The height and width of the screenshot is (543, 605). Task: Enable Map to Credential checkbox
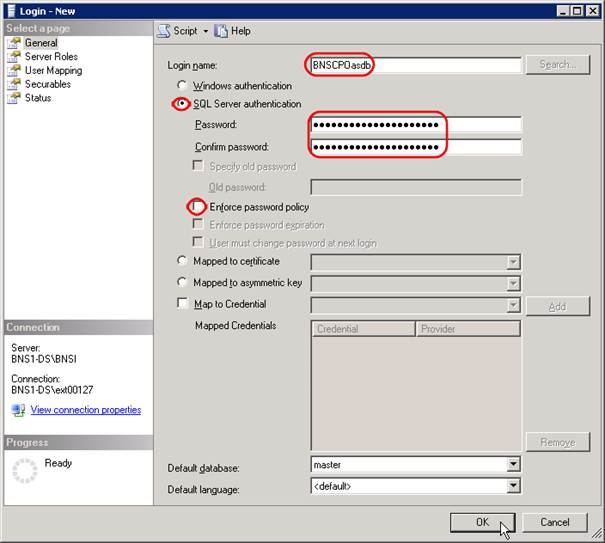(x=183, y=303)
